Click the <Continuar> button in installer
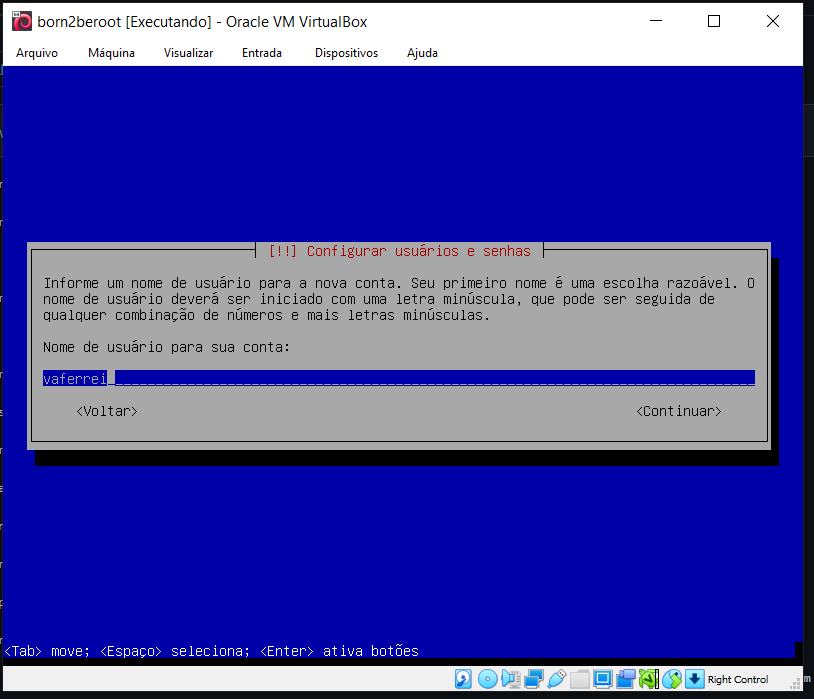Image resolution: width=814 pixels, height=699 pixels. click(679, 411)
